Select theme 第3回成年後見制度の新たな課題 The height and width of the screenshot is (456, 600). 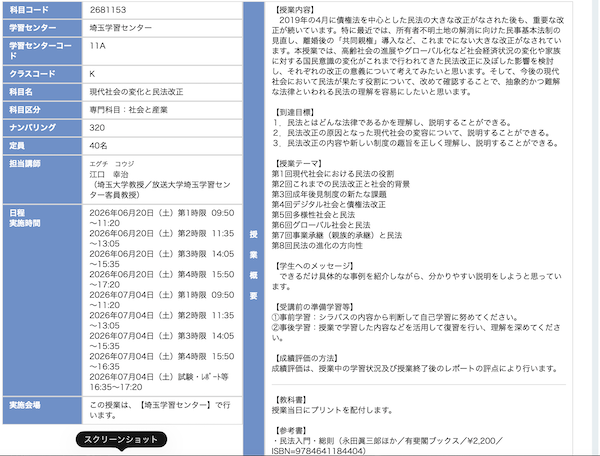[x=329, y=194]
